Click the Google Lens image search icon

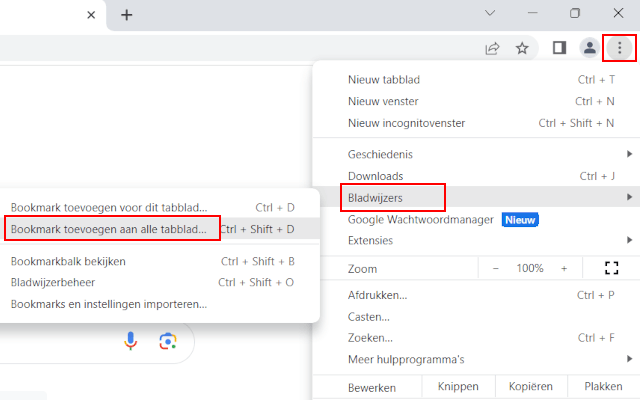(x=167, y=342)
